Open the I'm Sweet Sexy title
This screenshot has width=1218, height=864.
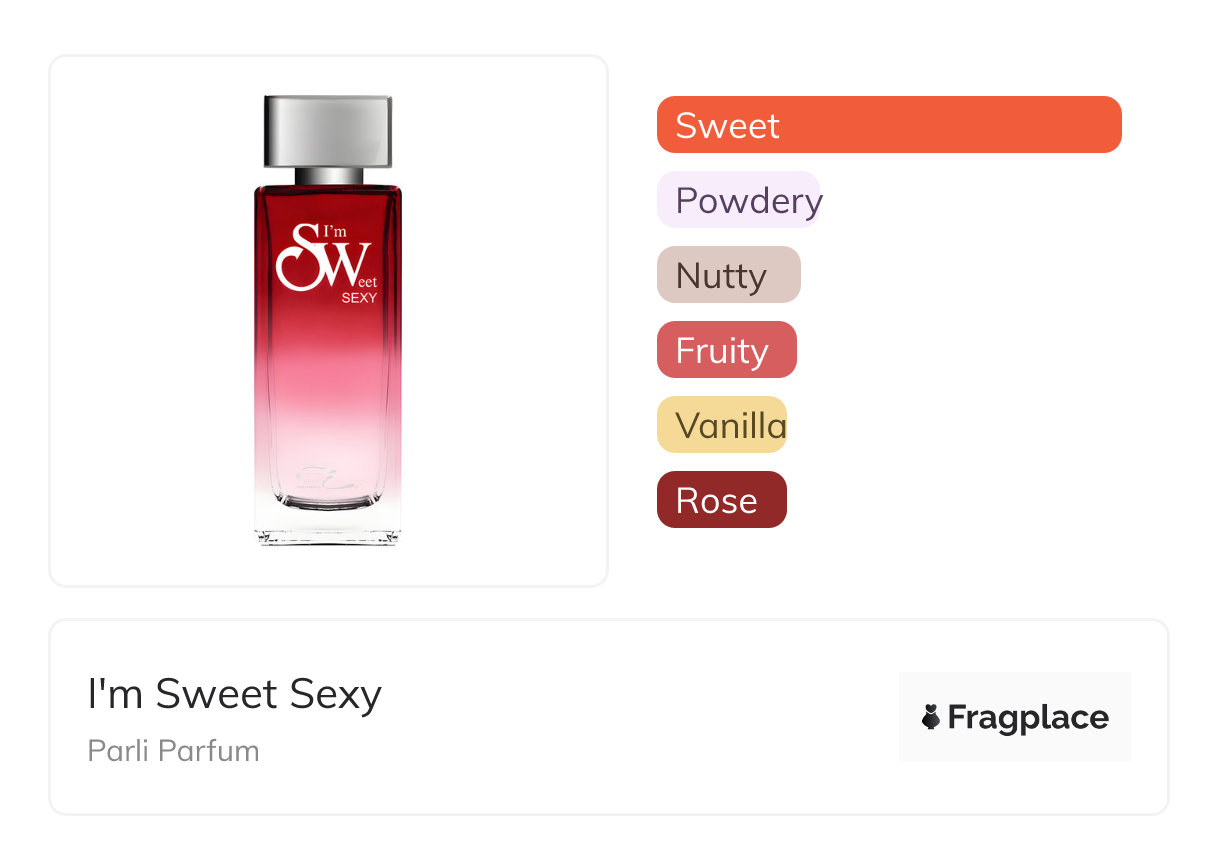click(235, 694)
